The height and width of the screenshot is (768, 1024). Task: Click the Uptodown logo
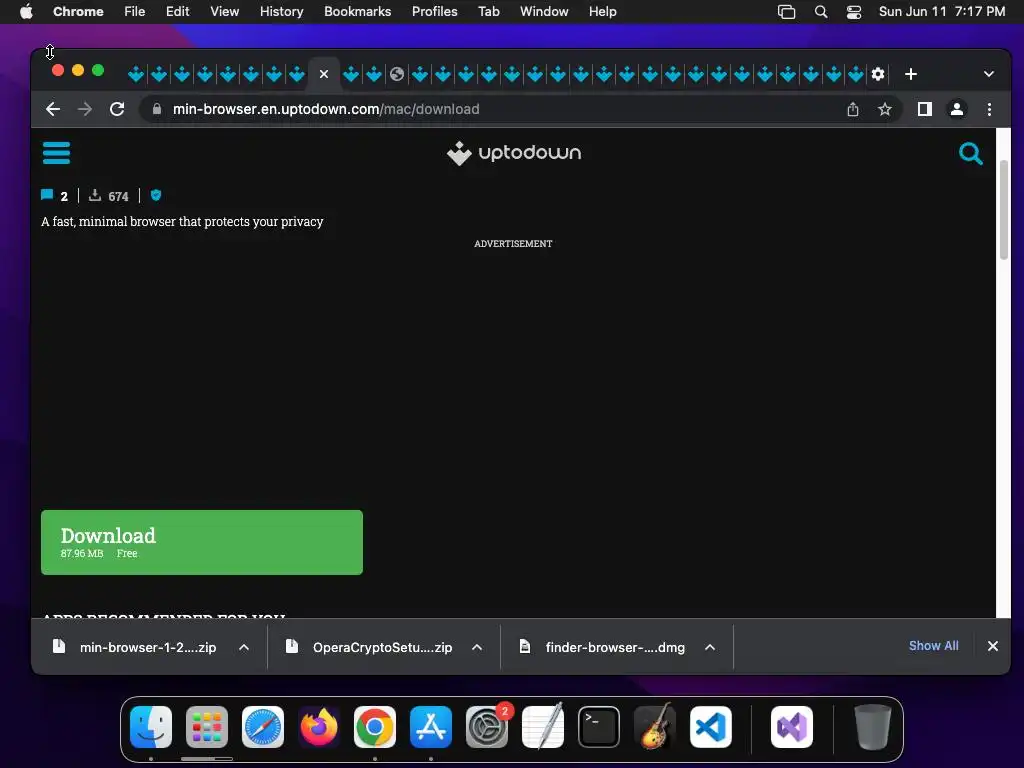[x=514, y=153]
